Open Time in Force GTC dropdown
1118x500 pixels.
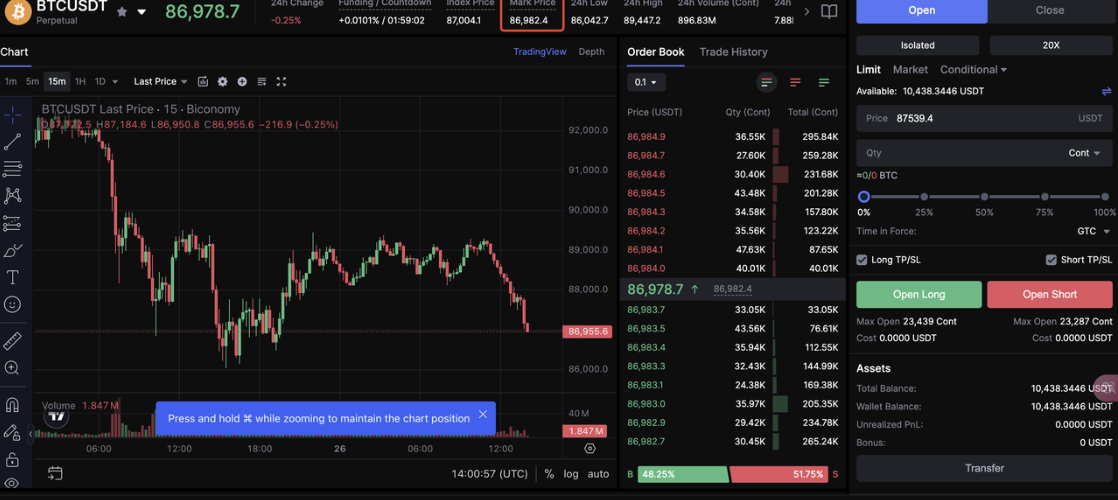[x=1094, y=231]
